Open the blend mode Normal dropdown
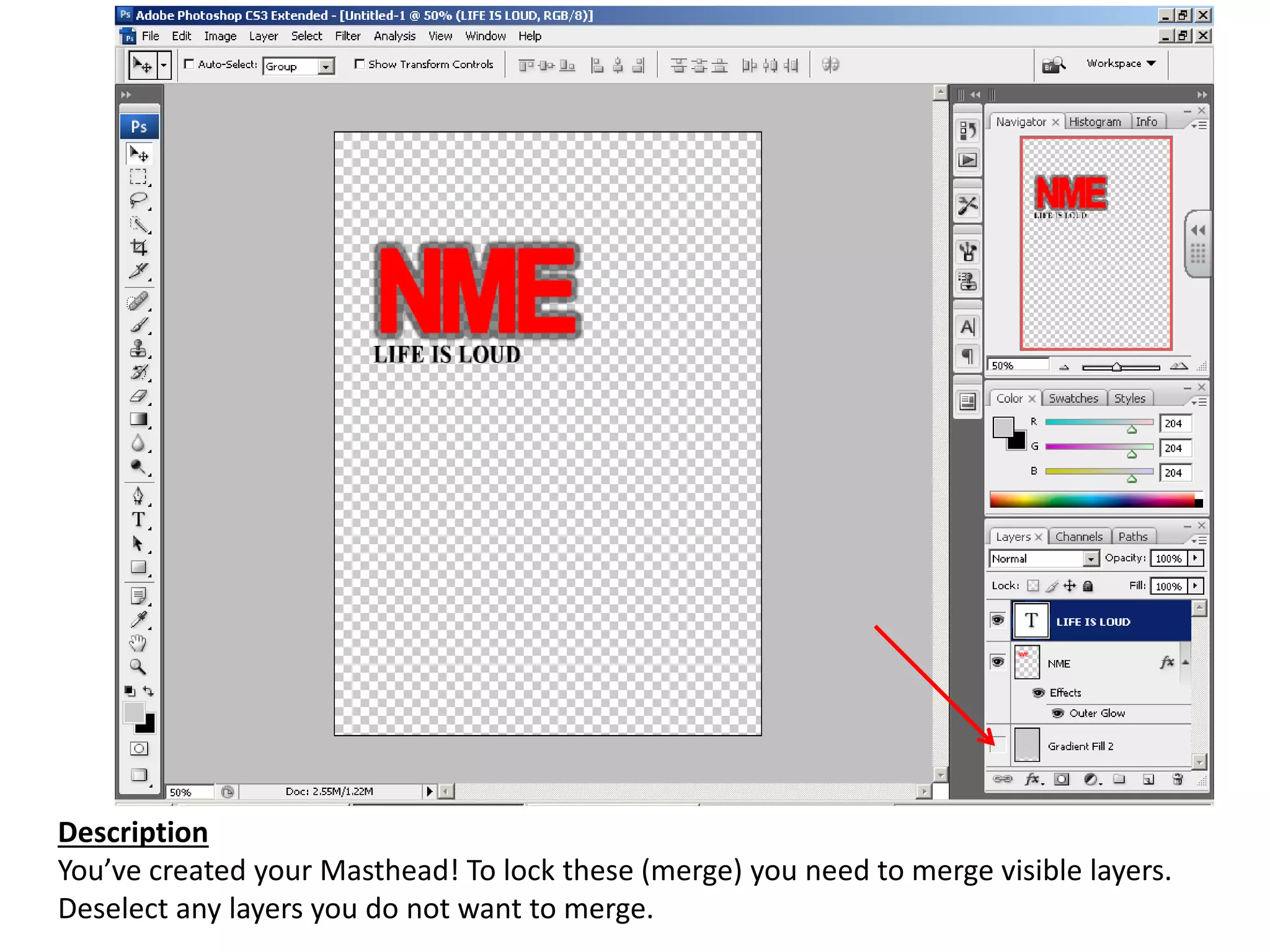This screenshot has height=952, width=1270. pyautogui.click(x=1090, y=559)
